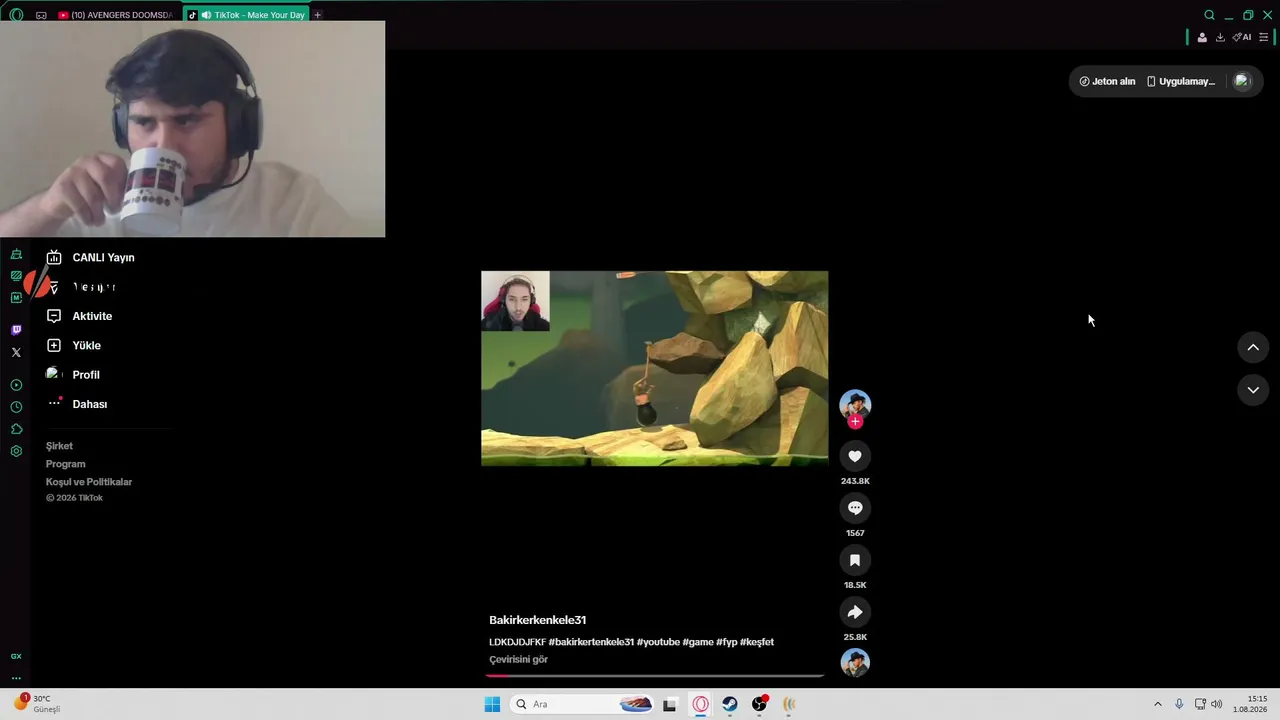
Task: Open the three-dot sidebar setup menu
Action: [x=16, y=678]
